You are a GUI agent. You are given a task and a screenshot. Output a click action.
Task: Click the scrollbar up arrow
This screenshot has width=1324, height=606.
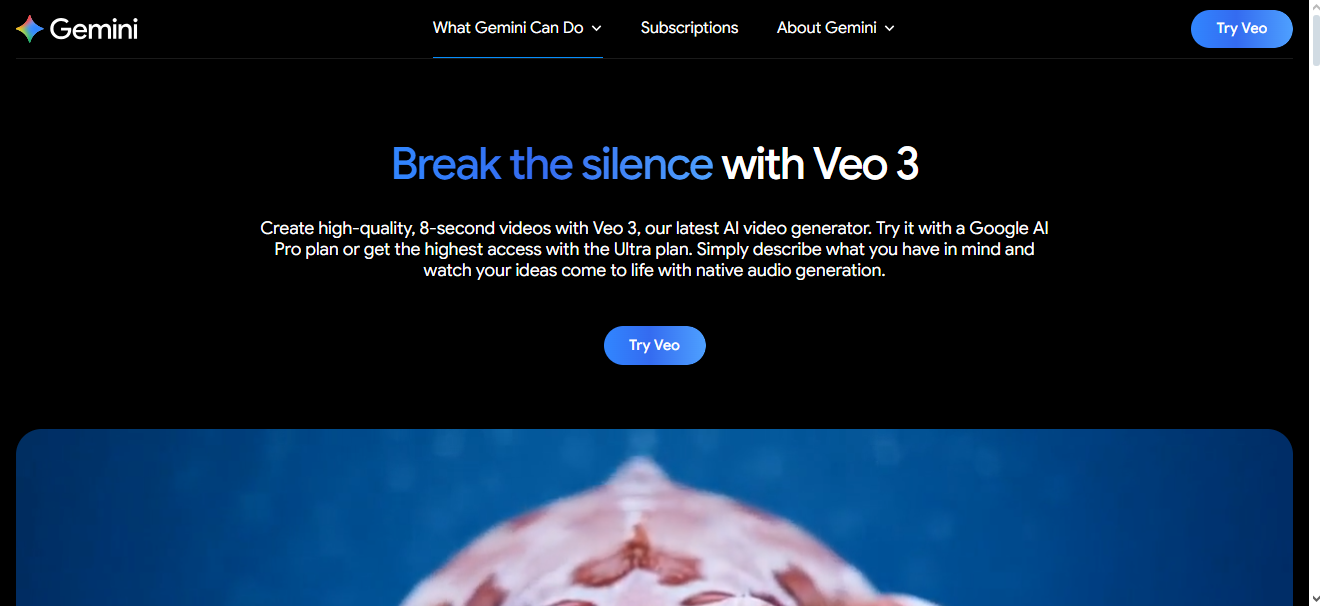tap(1316, 8)
